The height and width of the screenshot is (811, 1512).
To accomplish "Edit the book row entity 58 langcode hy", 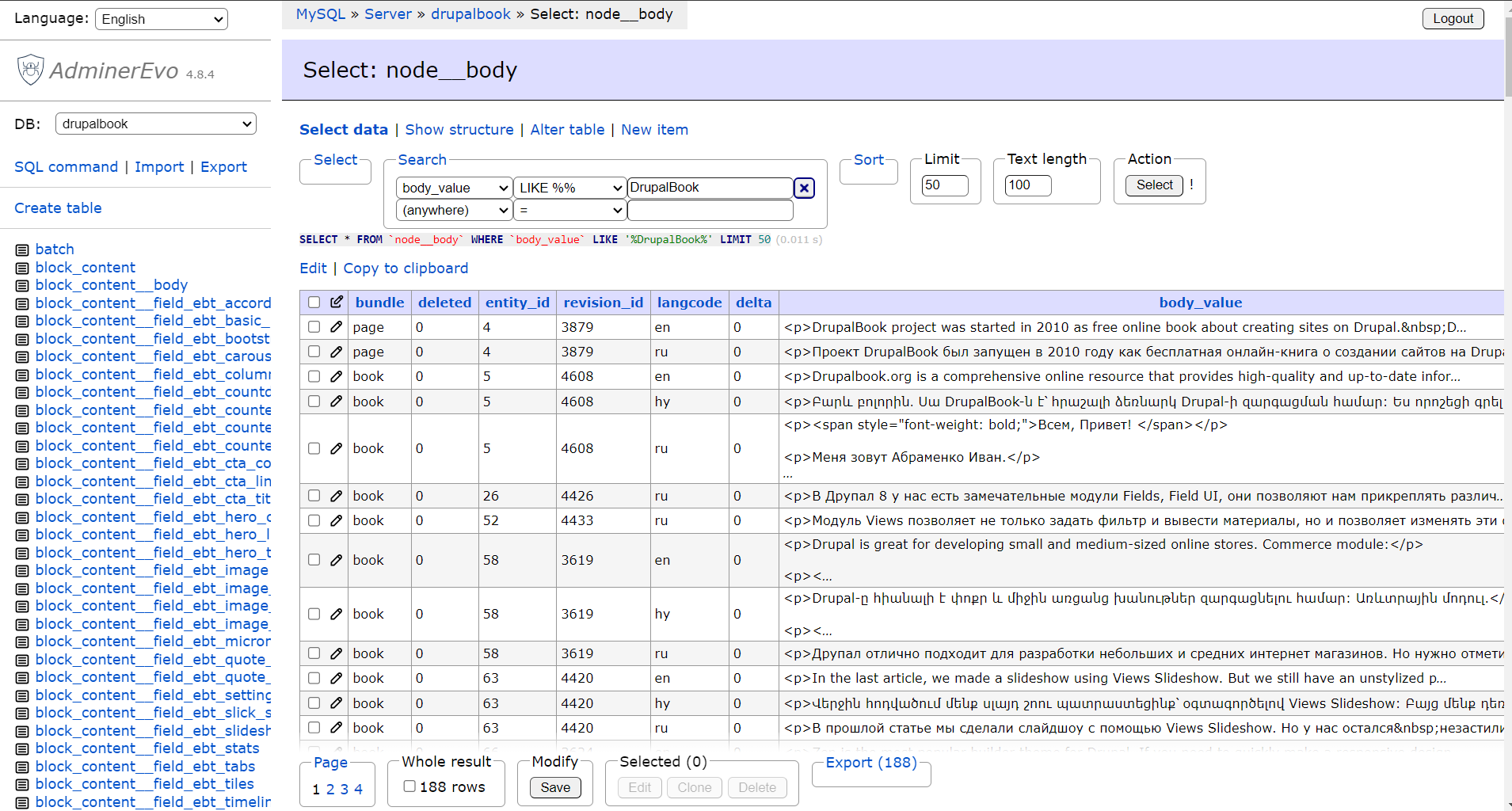I will click(x=337, y=614).
